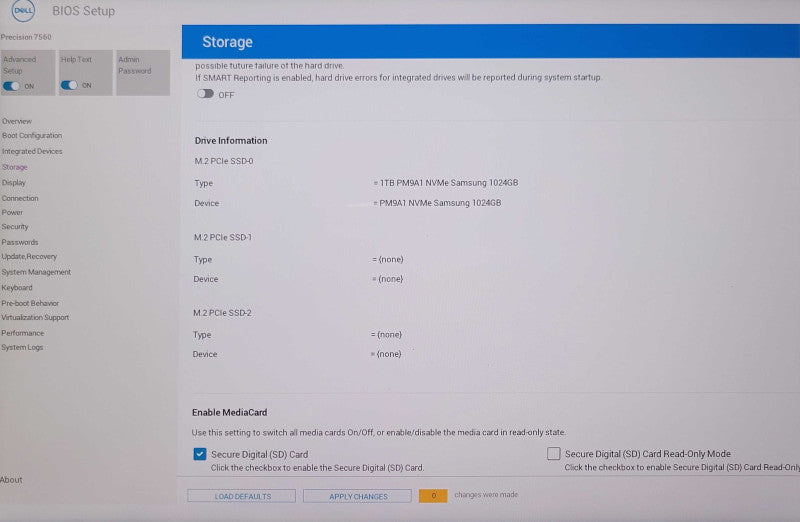Toggle the Help Text switch
Viewport: 800px width, 522px height.
coord(69,85)
